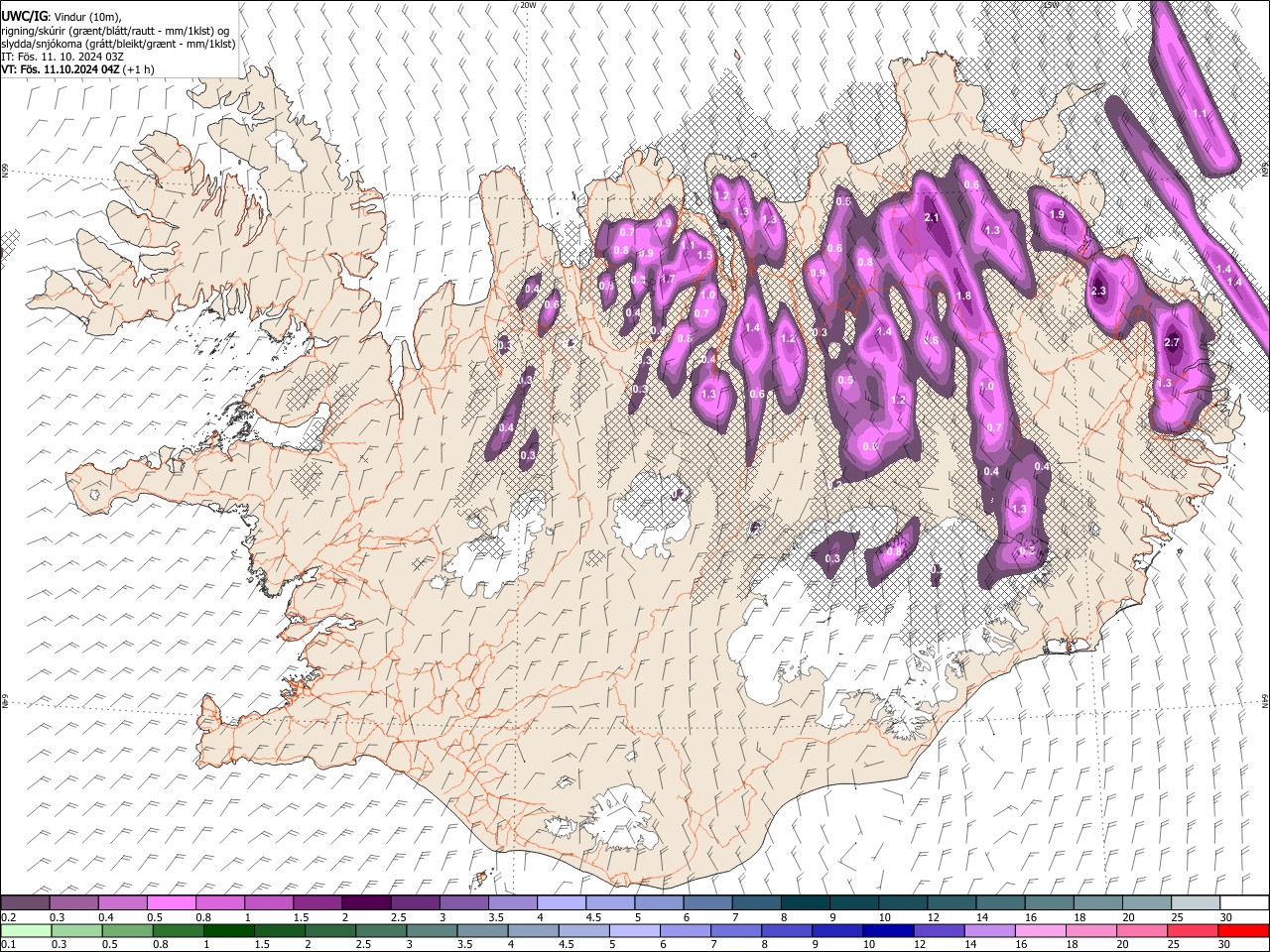This screenshot has width=1270, height=952.
Task: Click the darkest green swatch between 1 and 1.5 in the lower legend row
Action: click(229, 930)
